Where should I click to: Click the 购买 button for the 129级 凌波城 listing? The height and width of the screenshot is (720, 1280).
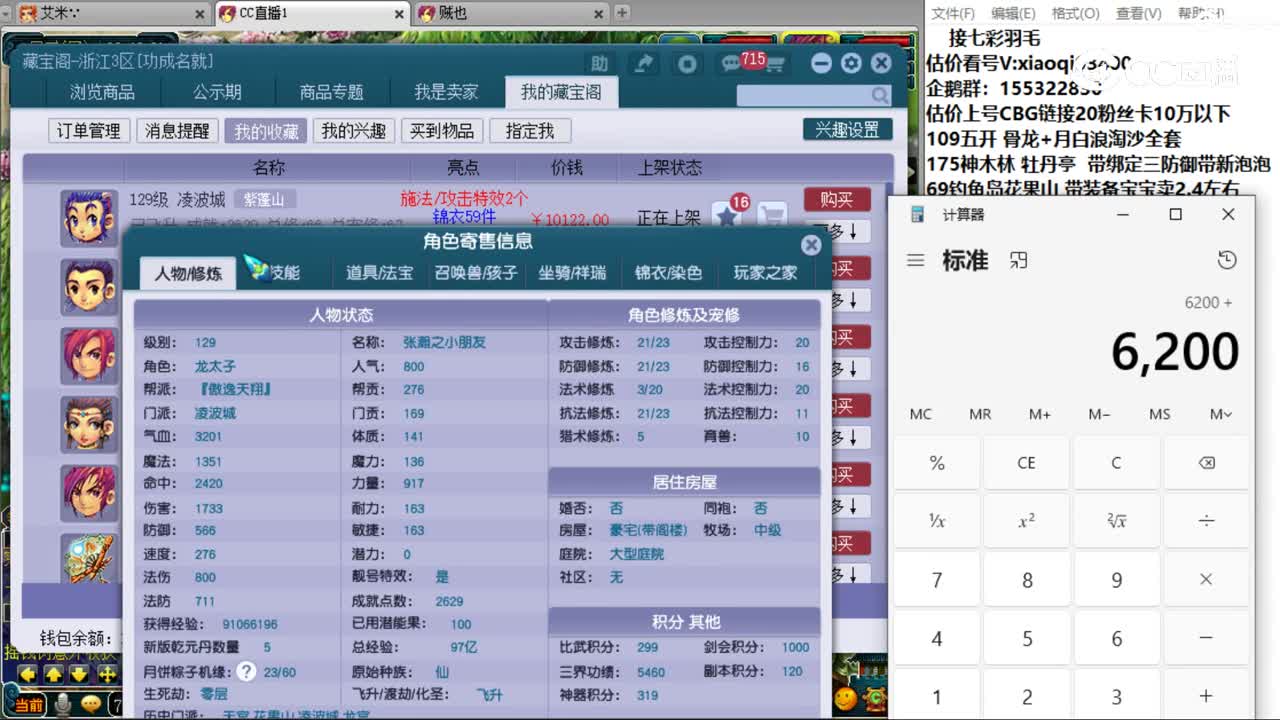[x=836, y=200]
